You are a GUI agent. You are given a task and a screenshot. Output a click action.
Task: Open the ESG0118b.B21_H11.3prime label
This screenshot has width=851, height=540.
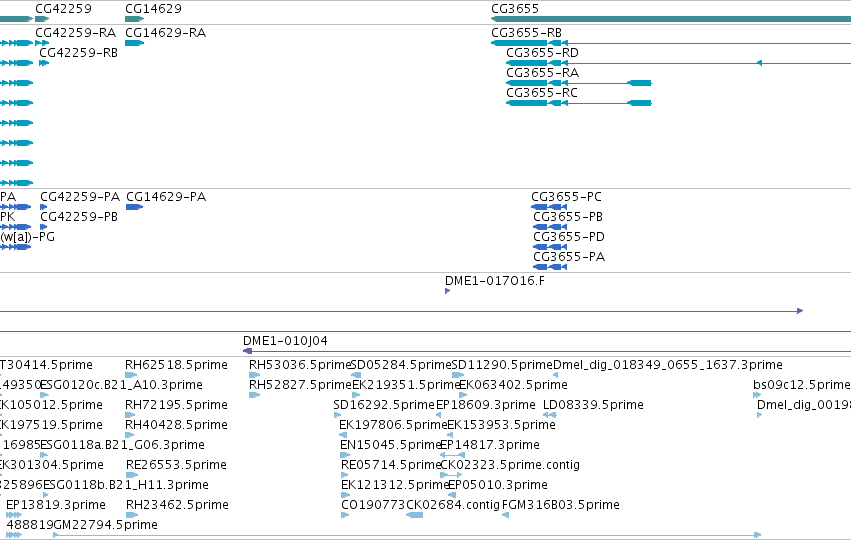tap(126, 485)
